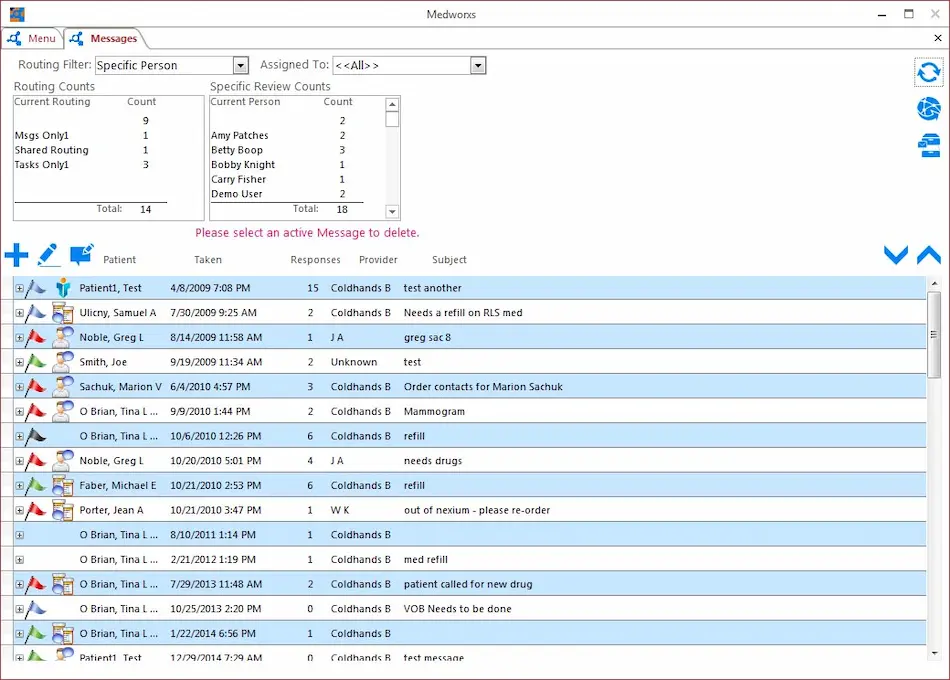Edit the message using the pencil icon

(x=48, y=254)
